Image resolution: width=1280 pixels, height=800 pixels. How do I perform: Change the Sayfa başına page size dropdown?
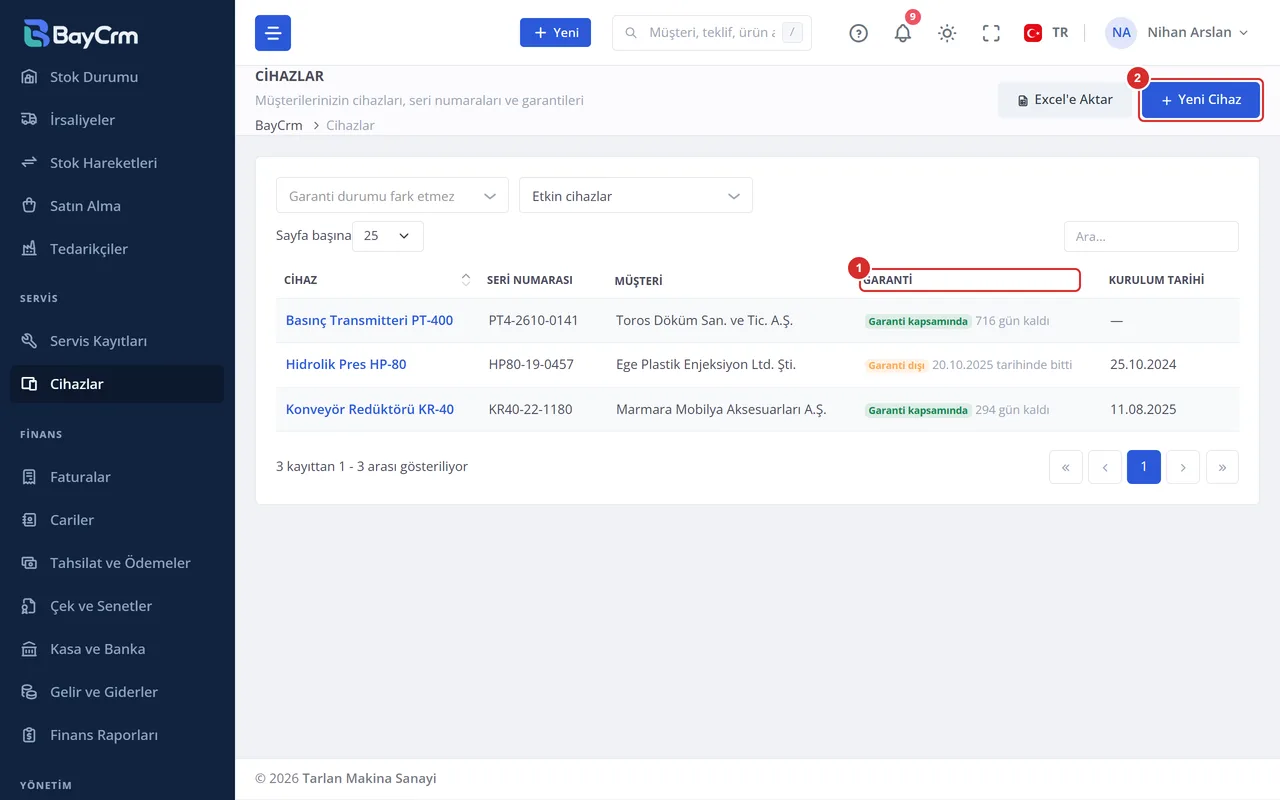tap(388, 236)
